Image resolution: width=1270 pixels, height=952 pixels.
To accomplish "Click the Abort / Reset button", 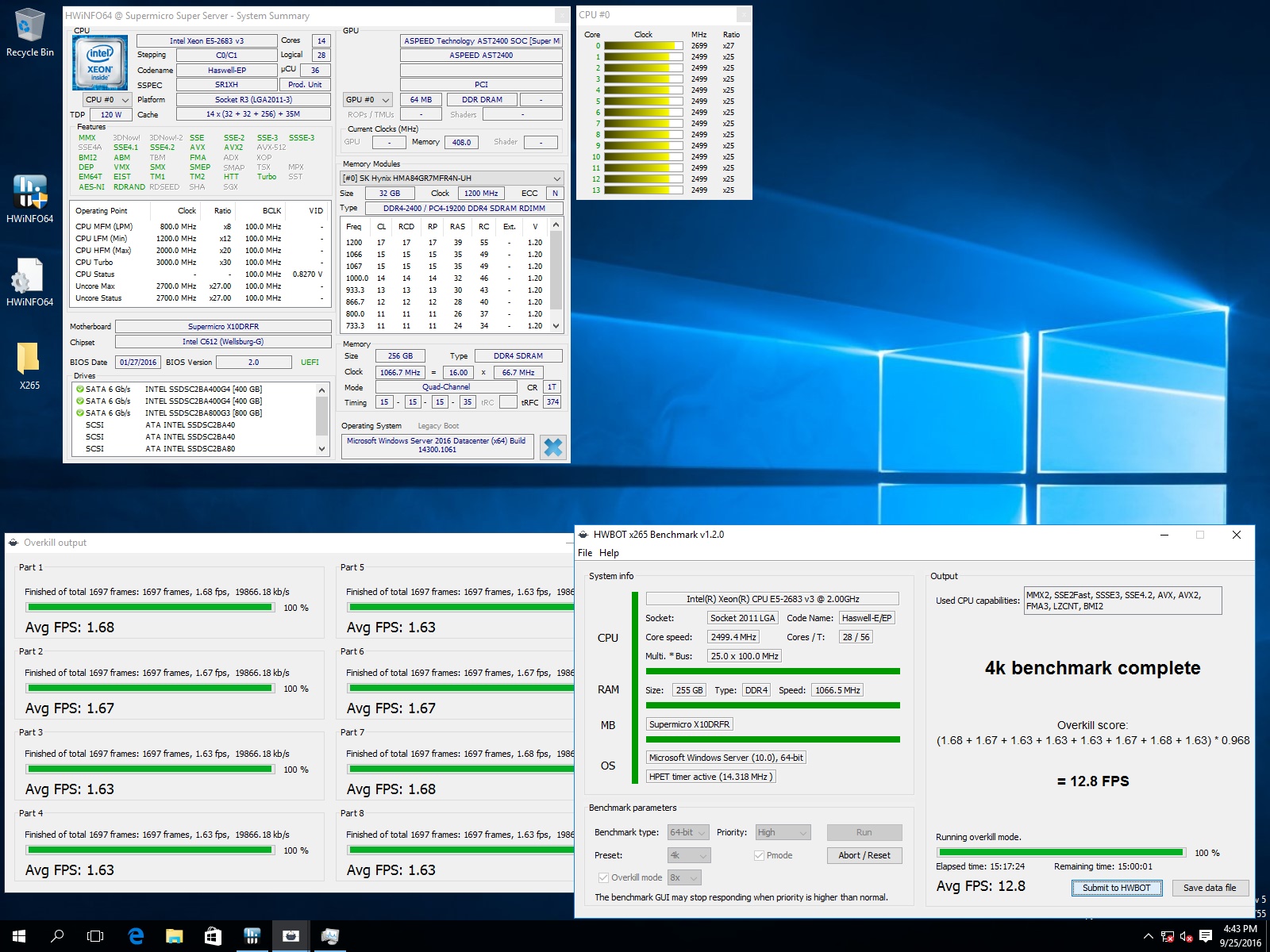I will pyautogui.click(x=864, y=855).
